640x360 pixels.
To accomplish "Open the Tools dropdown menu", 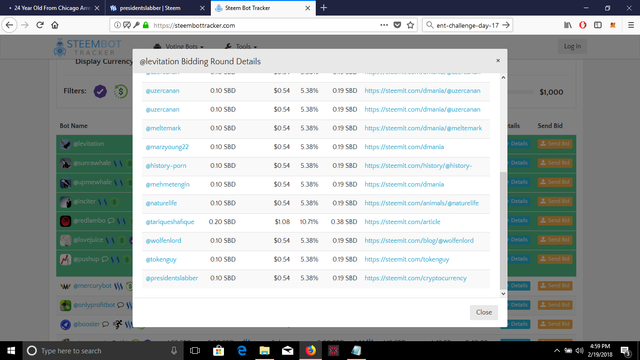I will coord(241,47).
